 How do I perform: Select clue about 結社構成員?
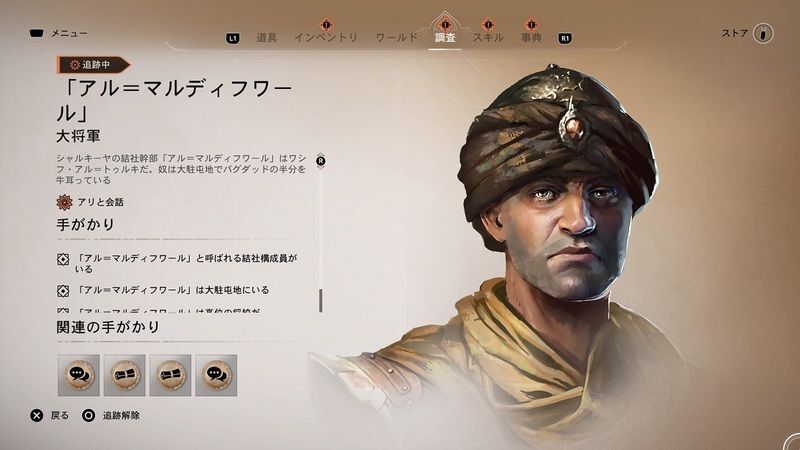[177, 263]
